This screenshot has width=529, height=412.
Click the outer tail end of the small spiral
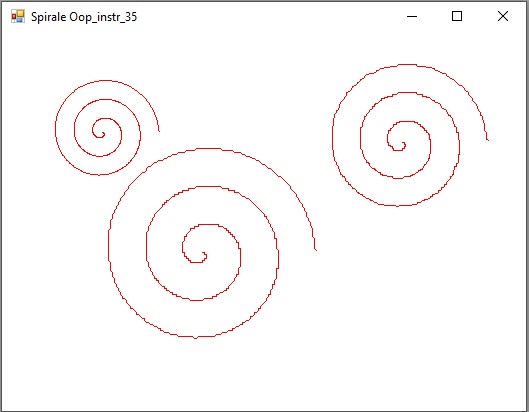click(159, 131)
